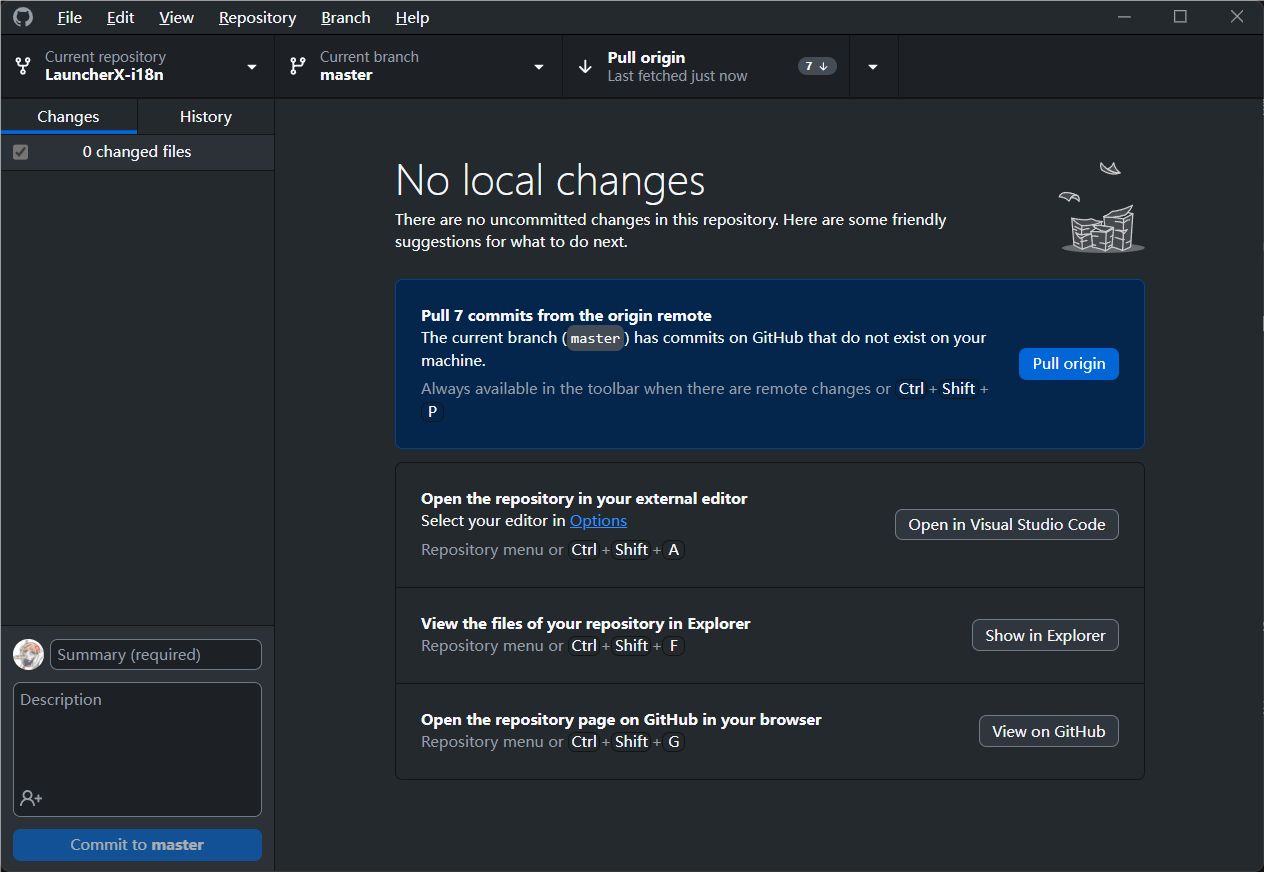Image resolution: width=1264 pixels, height=872 pixels.
Task: Open the View menu
Action: pyautogui.click(x=177, y=17)
